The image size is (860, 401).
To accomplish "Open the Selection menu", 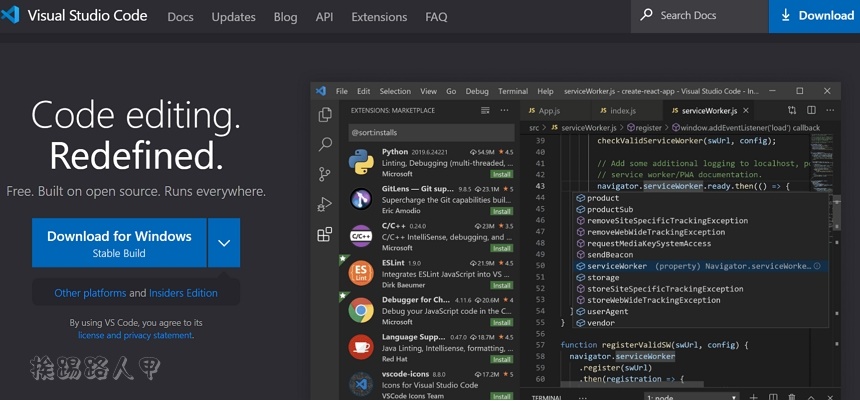I will [395, 91].
